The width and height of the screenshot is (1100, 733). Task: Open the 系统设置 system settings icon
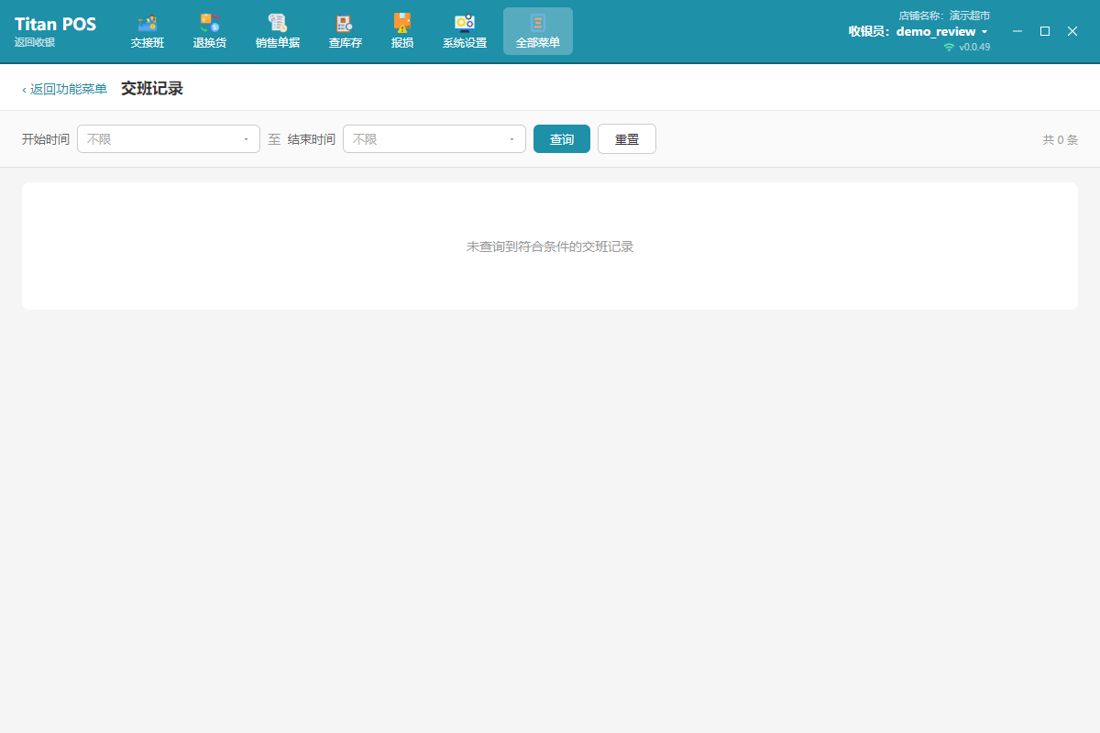464,32
